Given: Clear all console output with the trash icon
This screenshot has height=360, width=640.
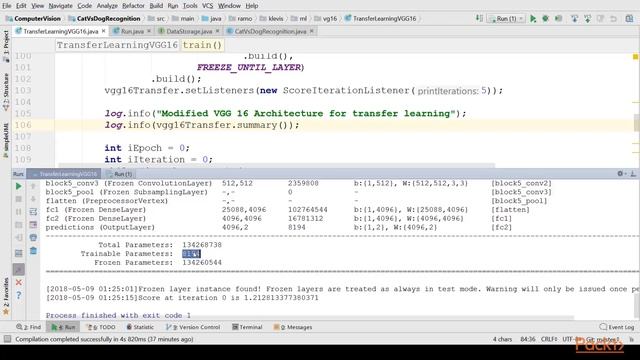Looking at the screenshot, I should pos(33,251).
